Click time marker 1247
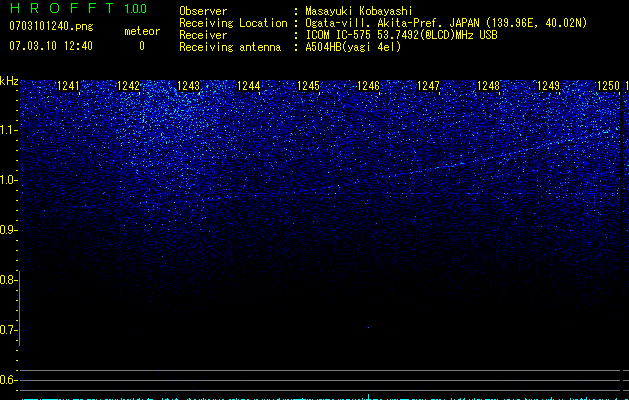Screen dimensions: 629x400 pos(428,86)
